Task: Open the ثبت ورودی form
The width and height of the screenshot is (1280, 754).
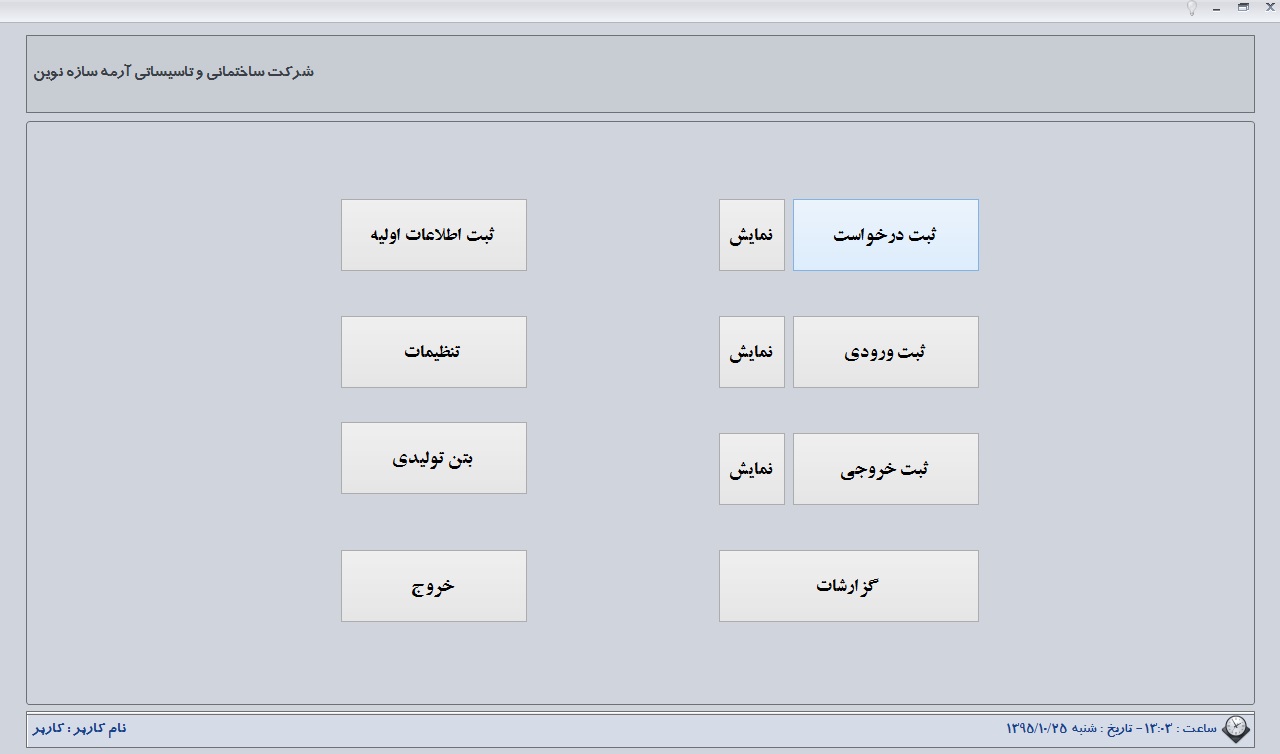Action: pos(886,352)
